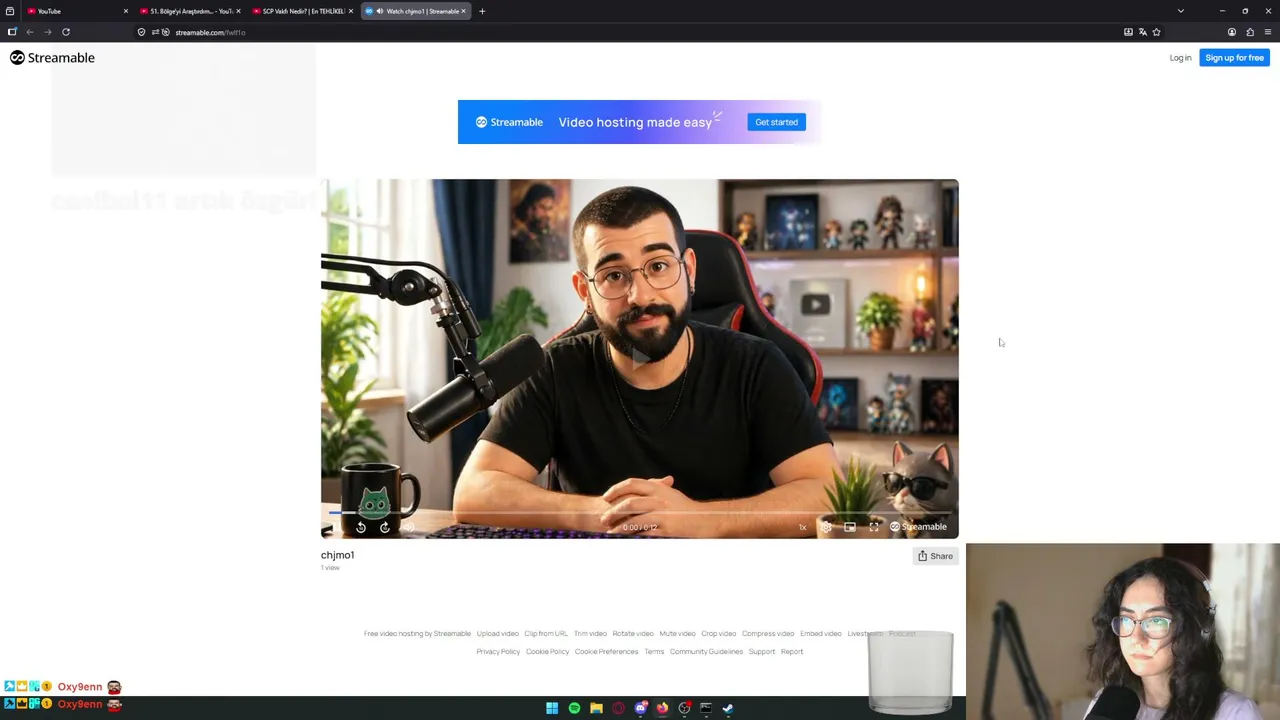Viewport: 1280px width, 720px height.
Task: Open File Explorer from the taskbar
Action: 596,708
